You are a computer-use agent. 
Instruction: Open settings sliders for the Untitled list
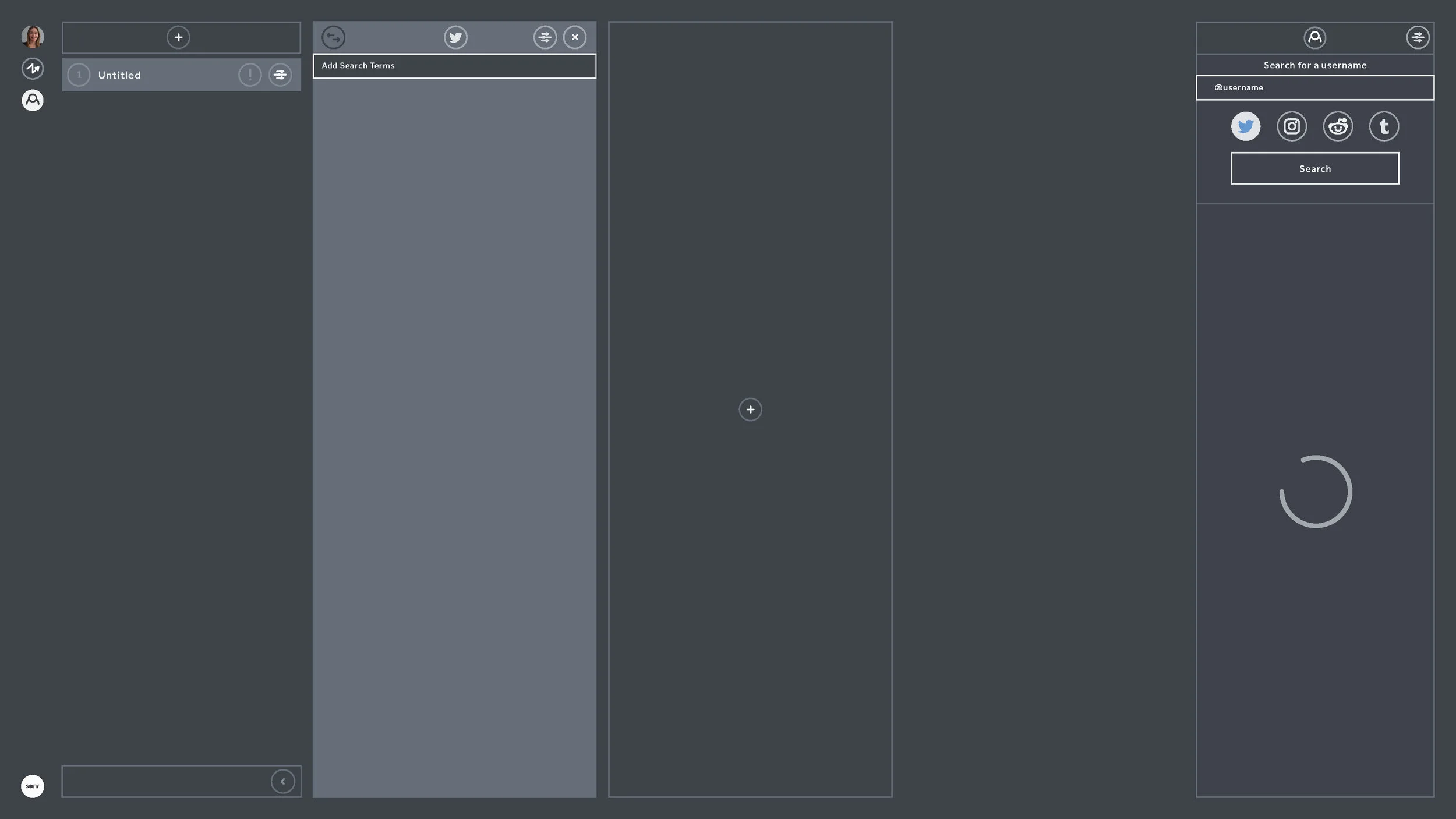[x=280, y=75]
